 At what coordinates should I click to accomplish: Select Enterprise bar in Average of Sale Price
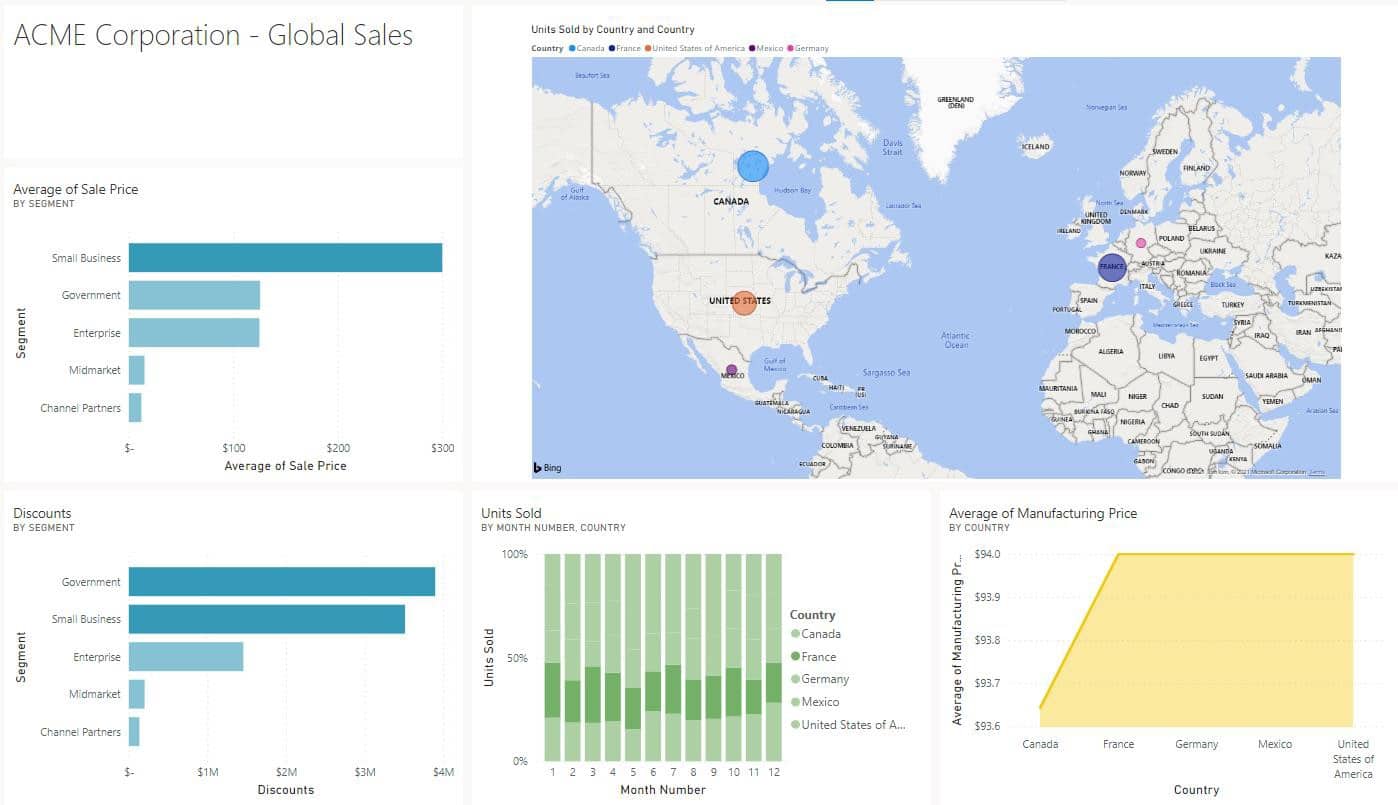(194, 333)
